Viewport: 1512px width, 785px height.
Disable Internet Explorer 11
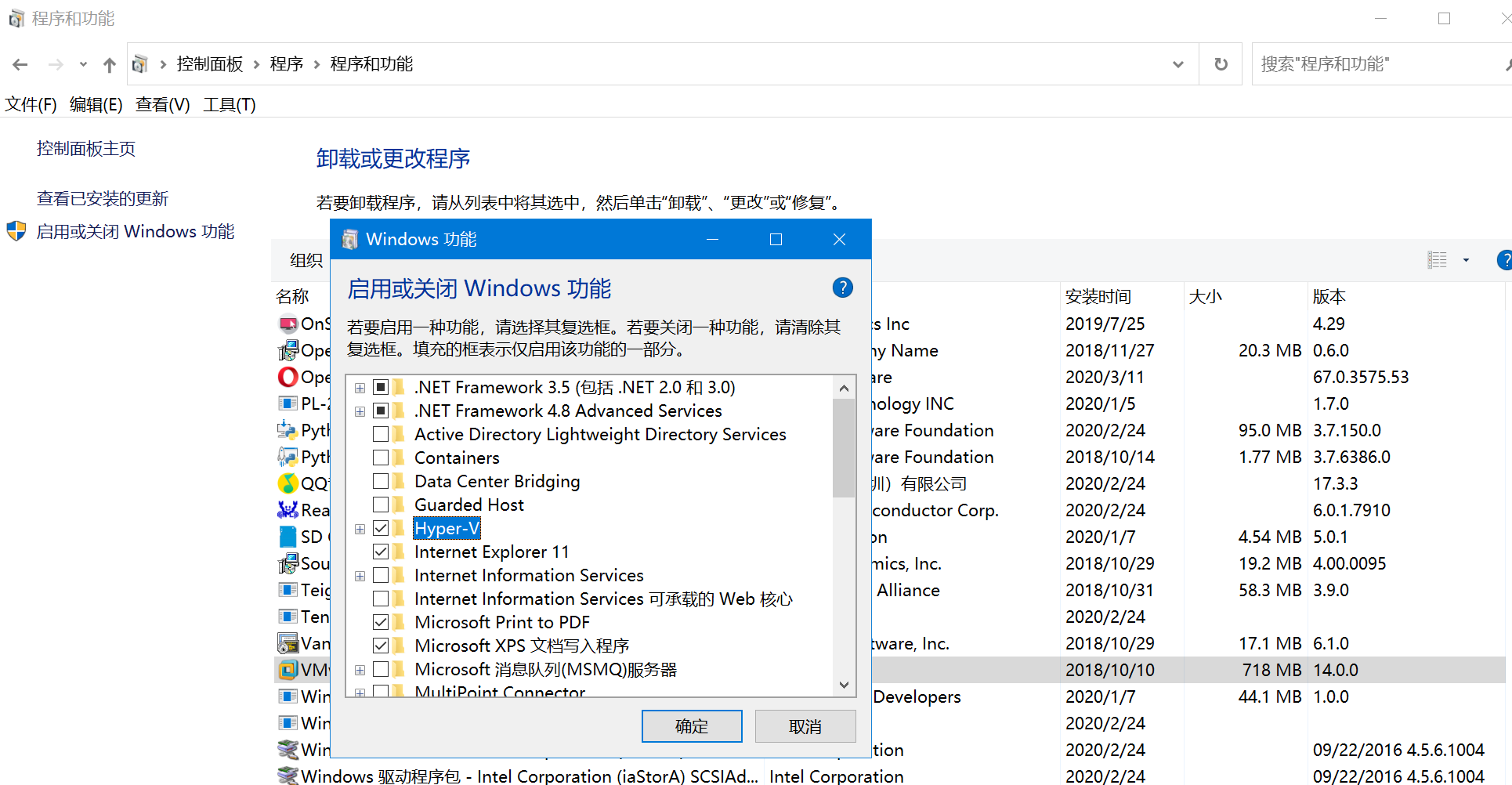coord(382,552)
